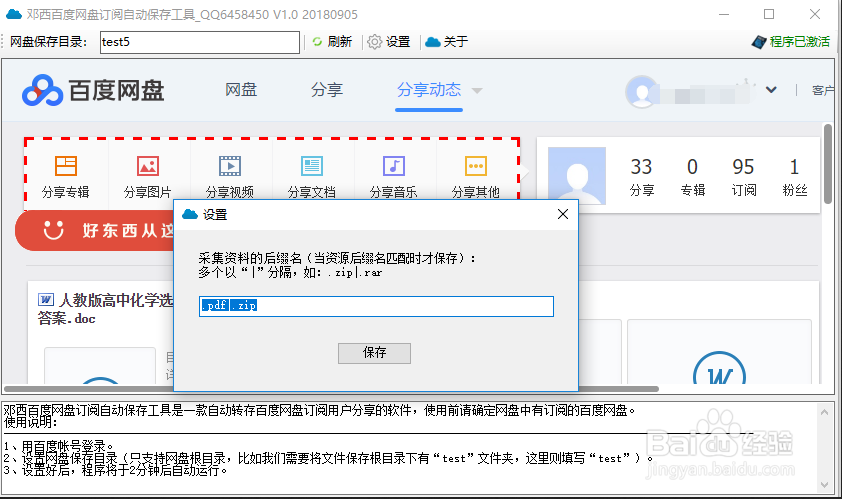Expand the dropdown arrow next to 分享动态
The width and height of the screenshot is (842, 499).
pos(476,90)
